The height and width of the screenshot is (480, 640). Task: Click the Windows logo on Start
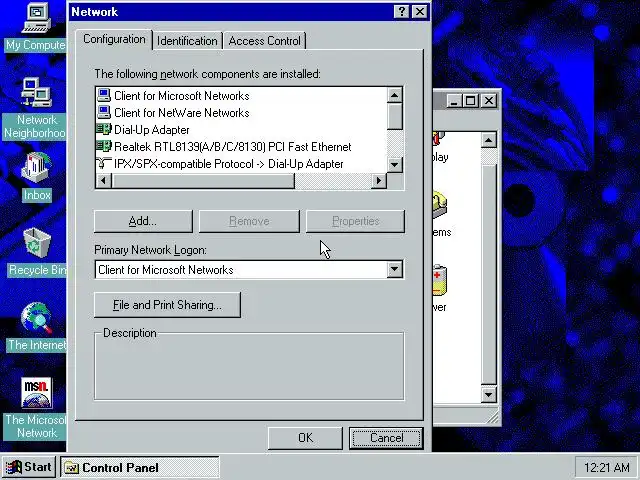tap(14, 467)
